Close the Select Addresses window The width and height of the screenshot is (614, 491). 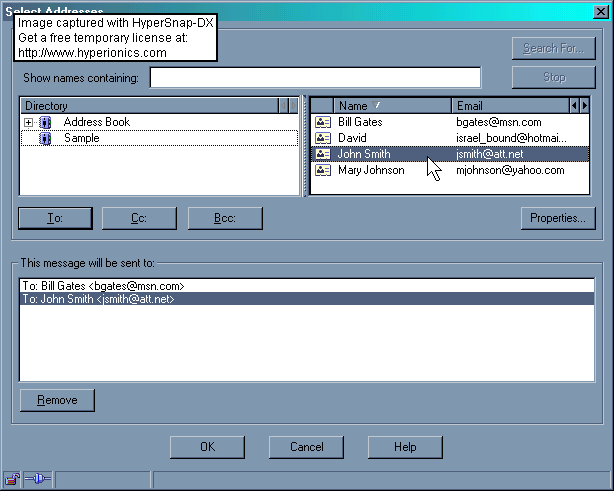coord(600,12)
